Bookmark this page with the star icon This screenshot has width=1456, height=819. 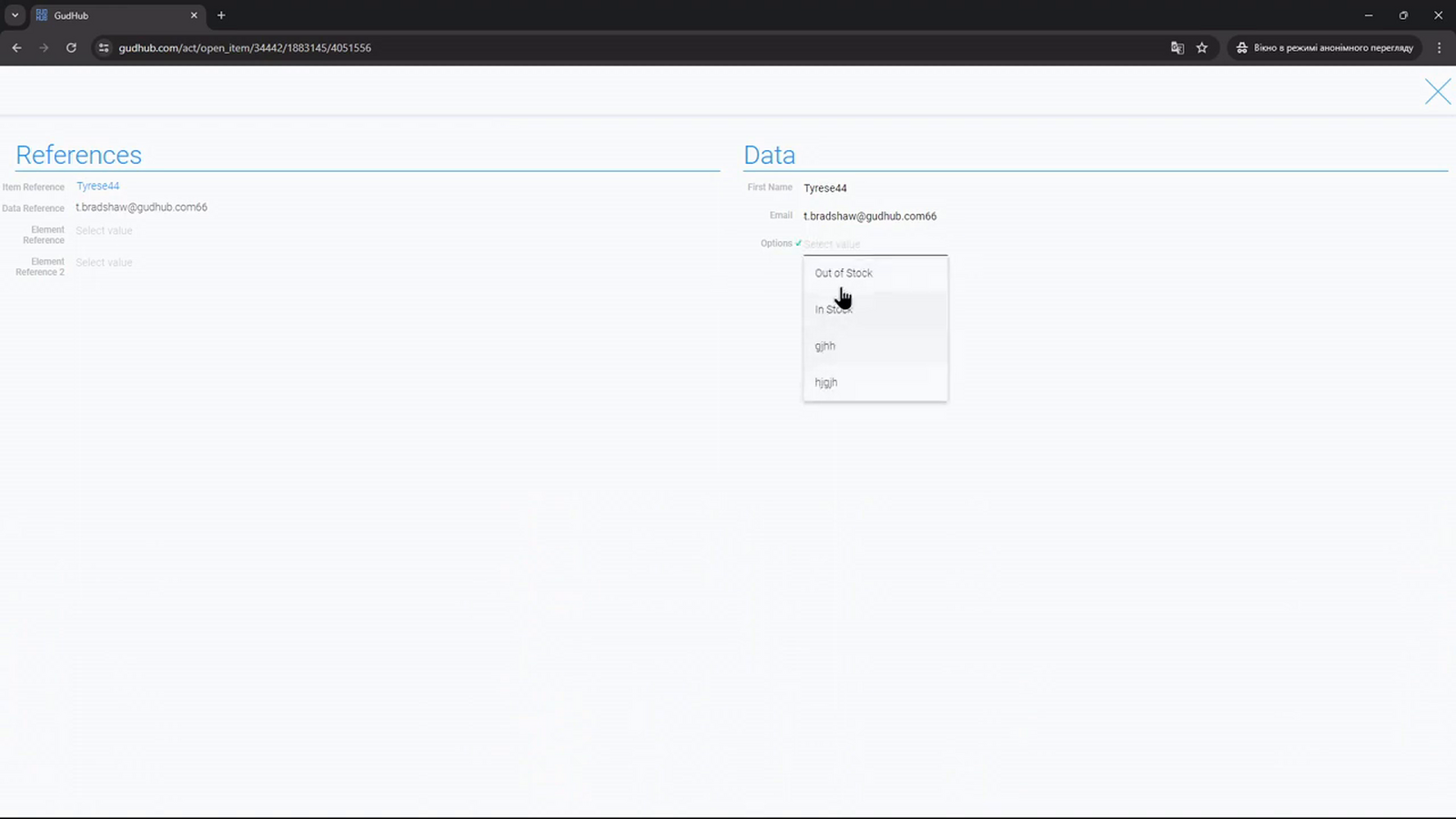[x=1202, y=47]
